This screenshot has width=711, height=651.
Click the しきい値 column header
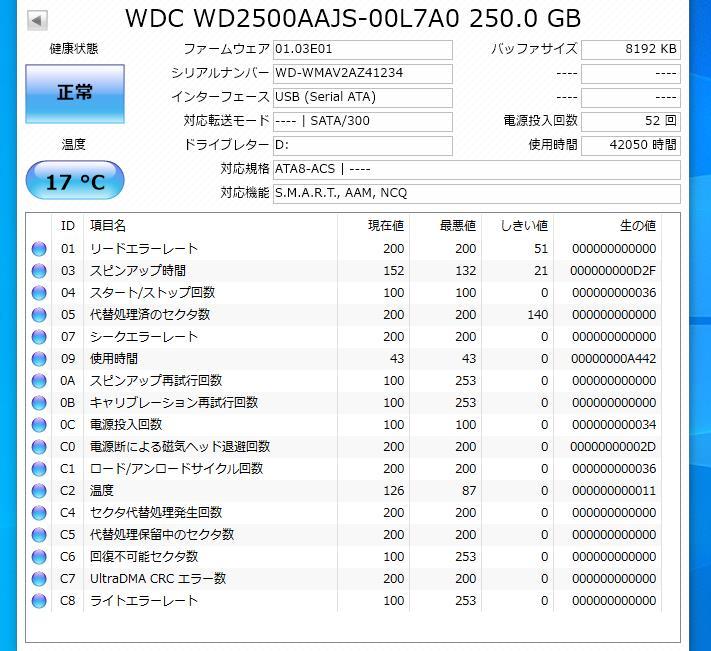pos(524,225)
